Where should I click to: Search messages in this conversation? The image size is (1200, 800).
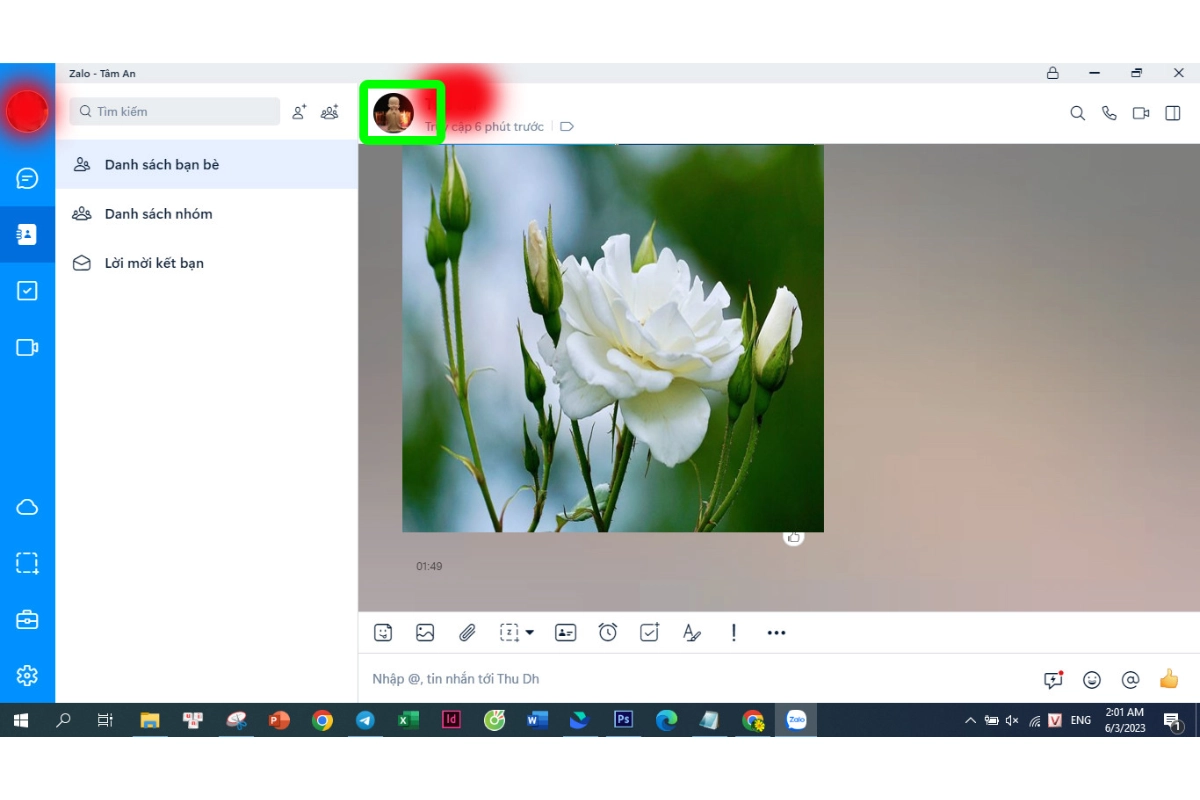click(x=1077, y=113)
